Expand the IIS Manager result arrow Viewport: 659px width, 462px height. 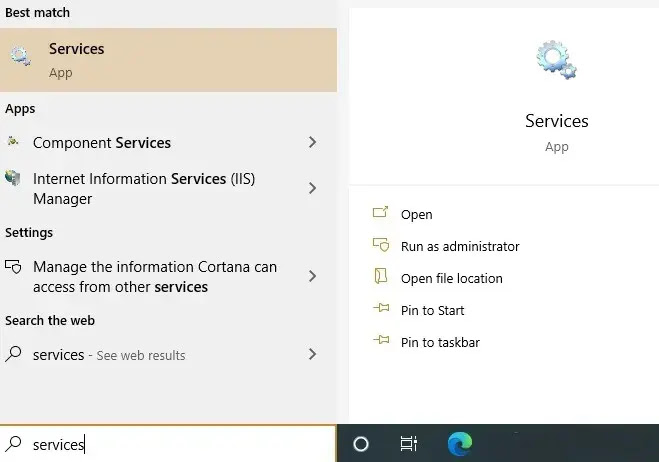pos(312,188)
